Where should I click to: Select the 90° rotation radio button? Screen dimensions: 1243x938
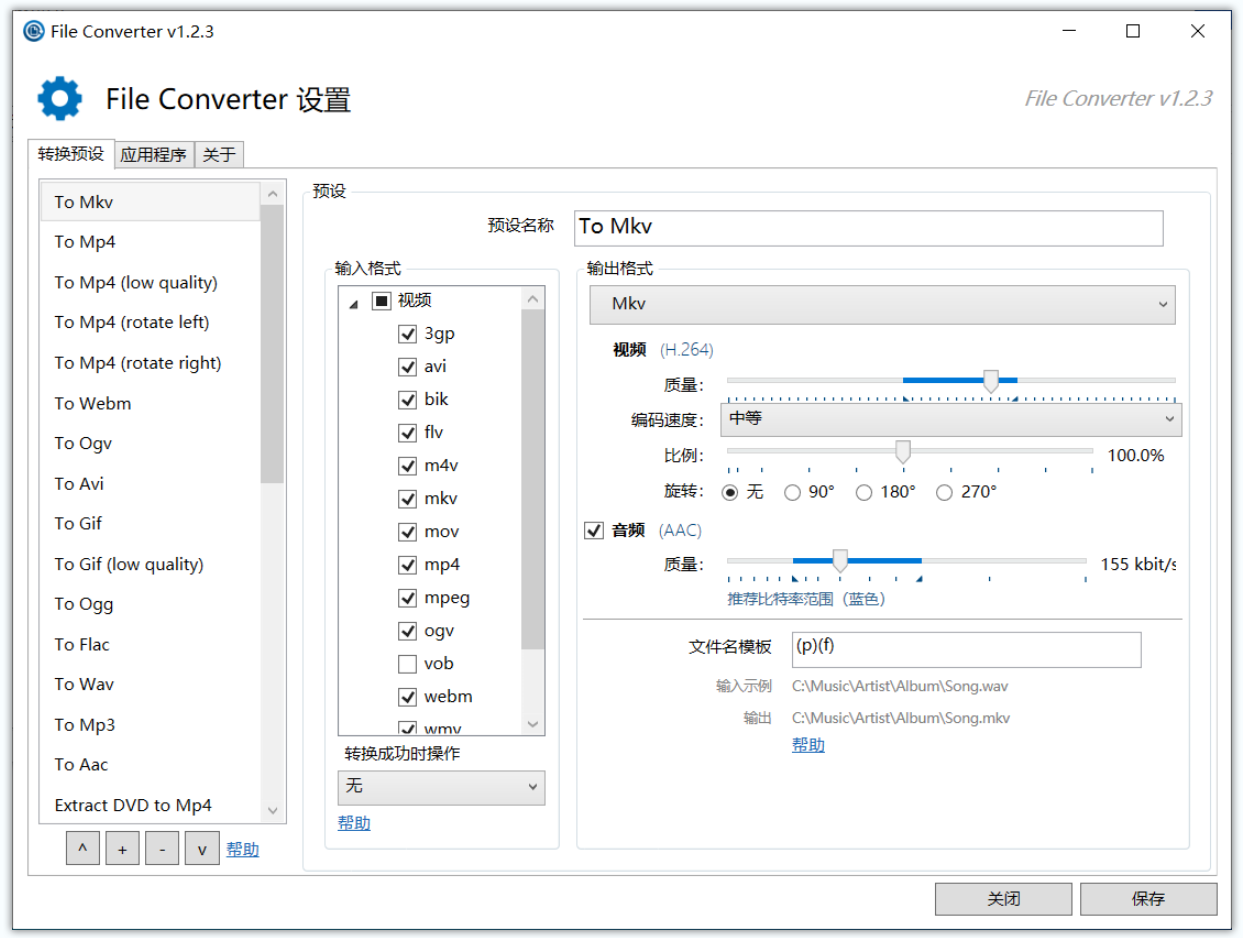coord(792,491)
